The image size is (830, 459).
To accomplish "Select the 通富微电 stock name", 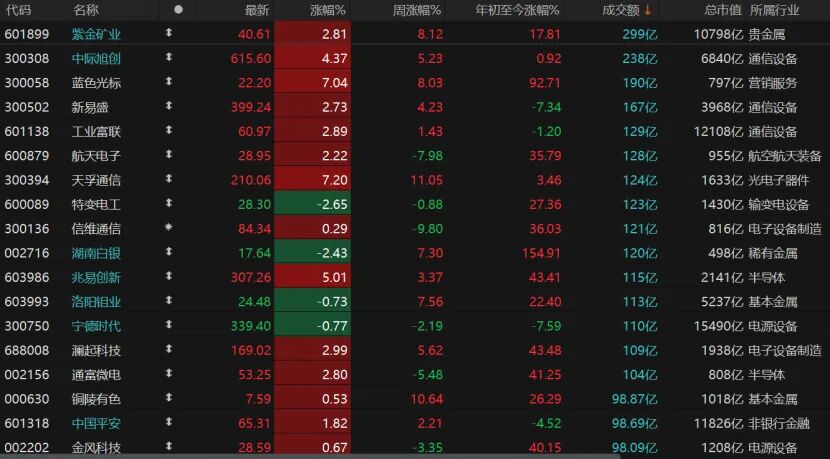I will [96, 375].
